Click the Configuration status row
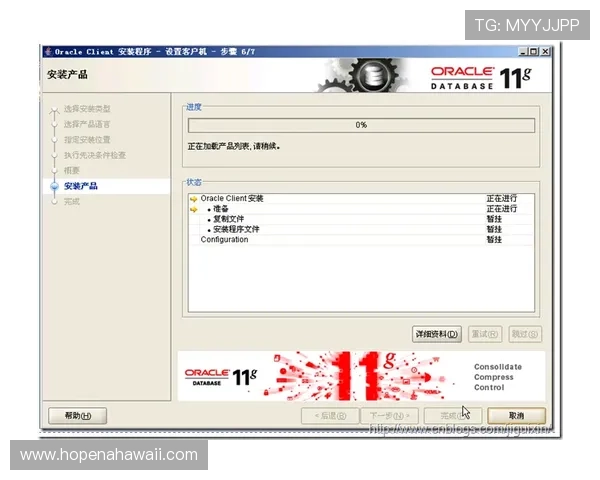 click(x=224, y=240)
